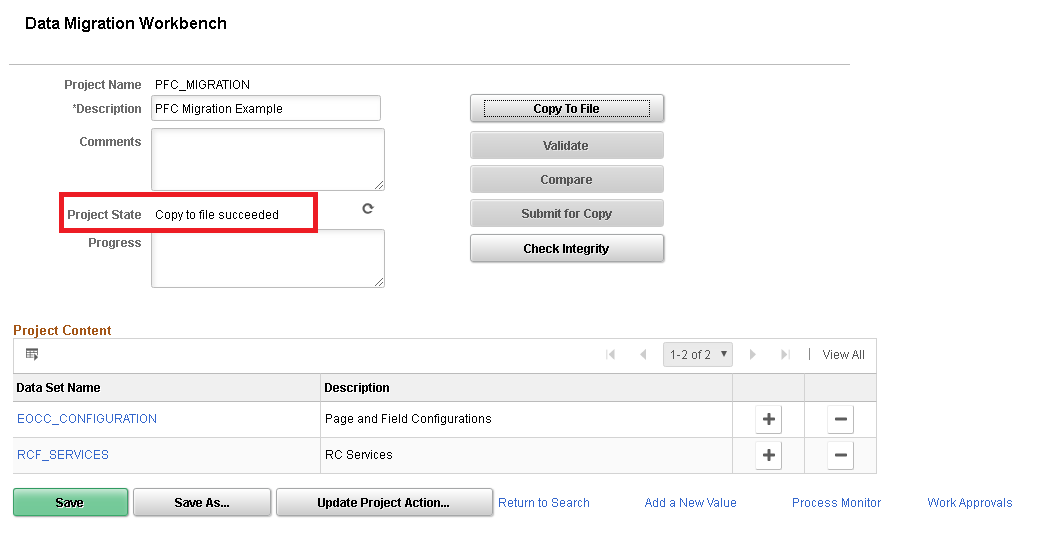Open the 1-2 of 2 row range dropdown

point(698,354)
